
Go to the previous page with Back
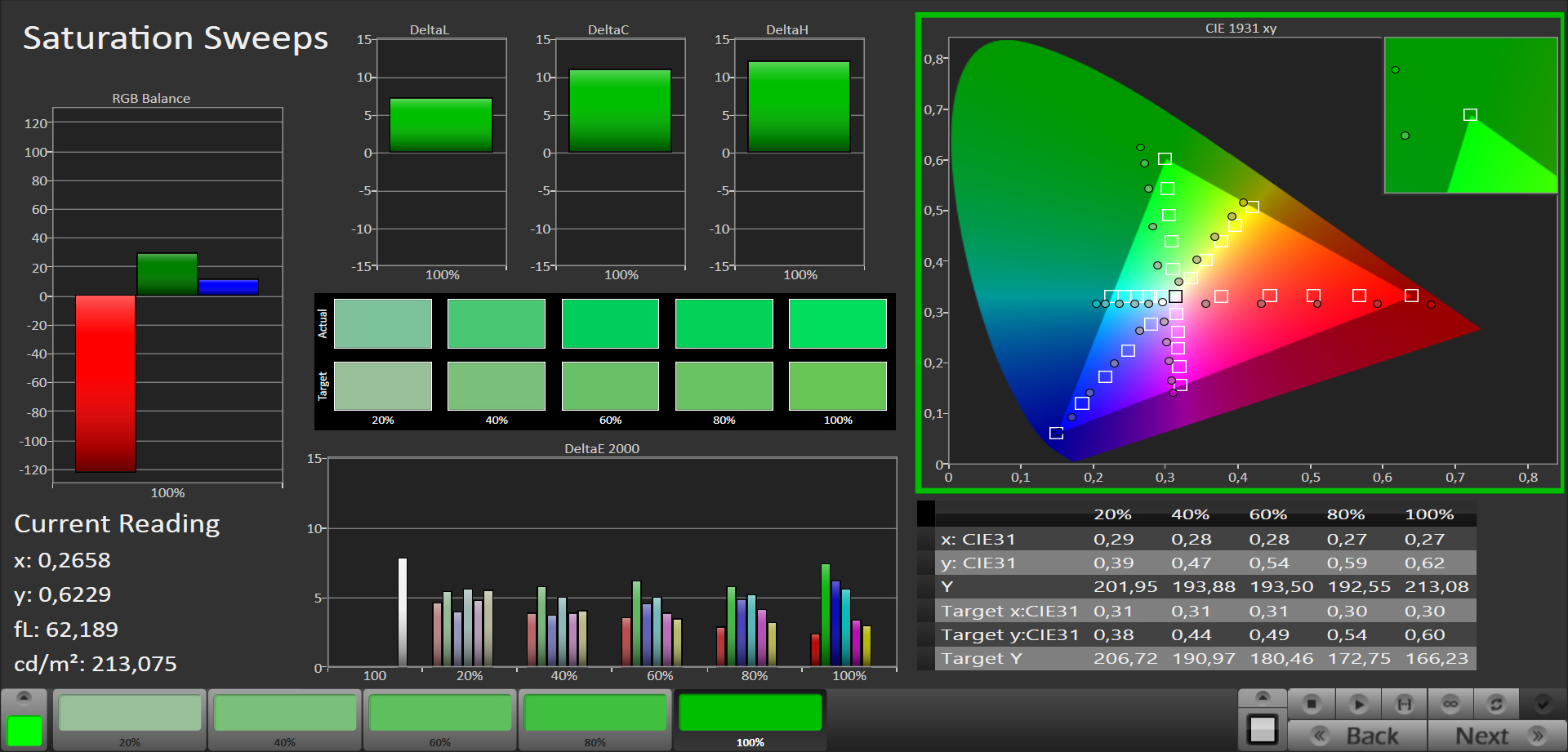1357,736
